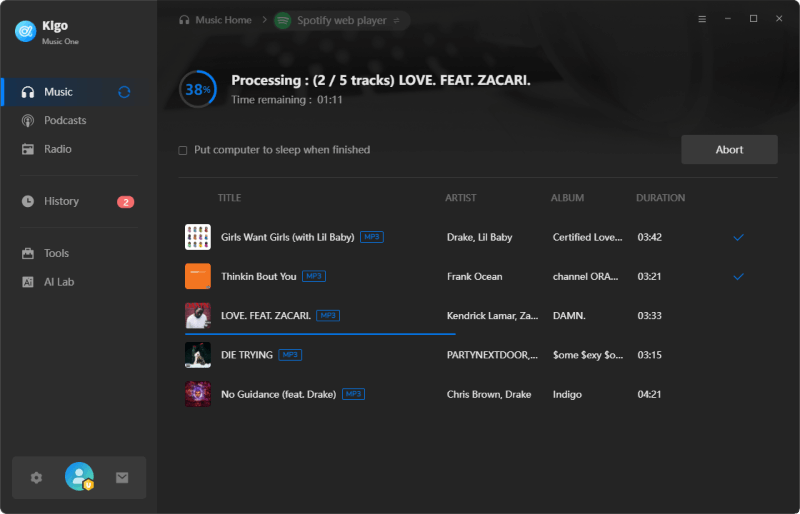Click the Tools toolbox icon

click(28, 253)
